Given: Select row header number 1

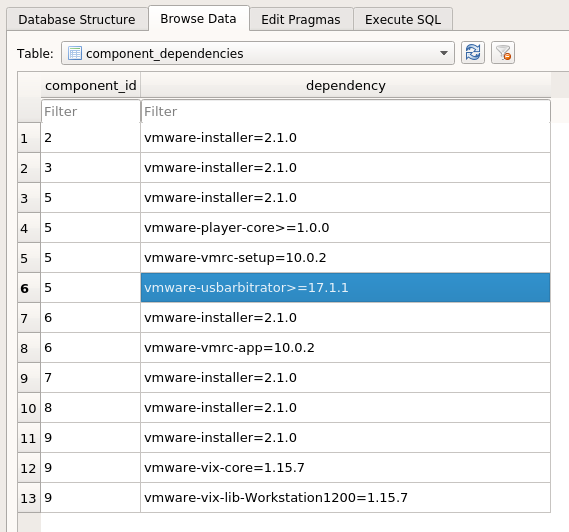Looking at the screenshot, I should pyautogui.click(x=29, y=138).
